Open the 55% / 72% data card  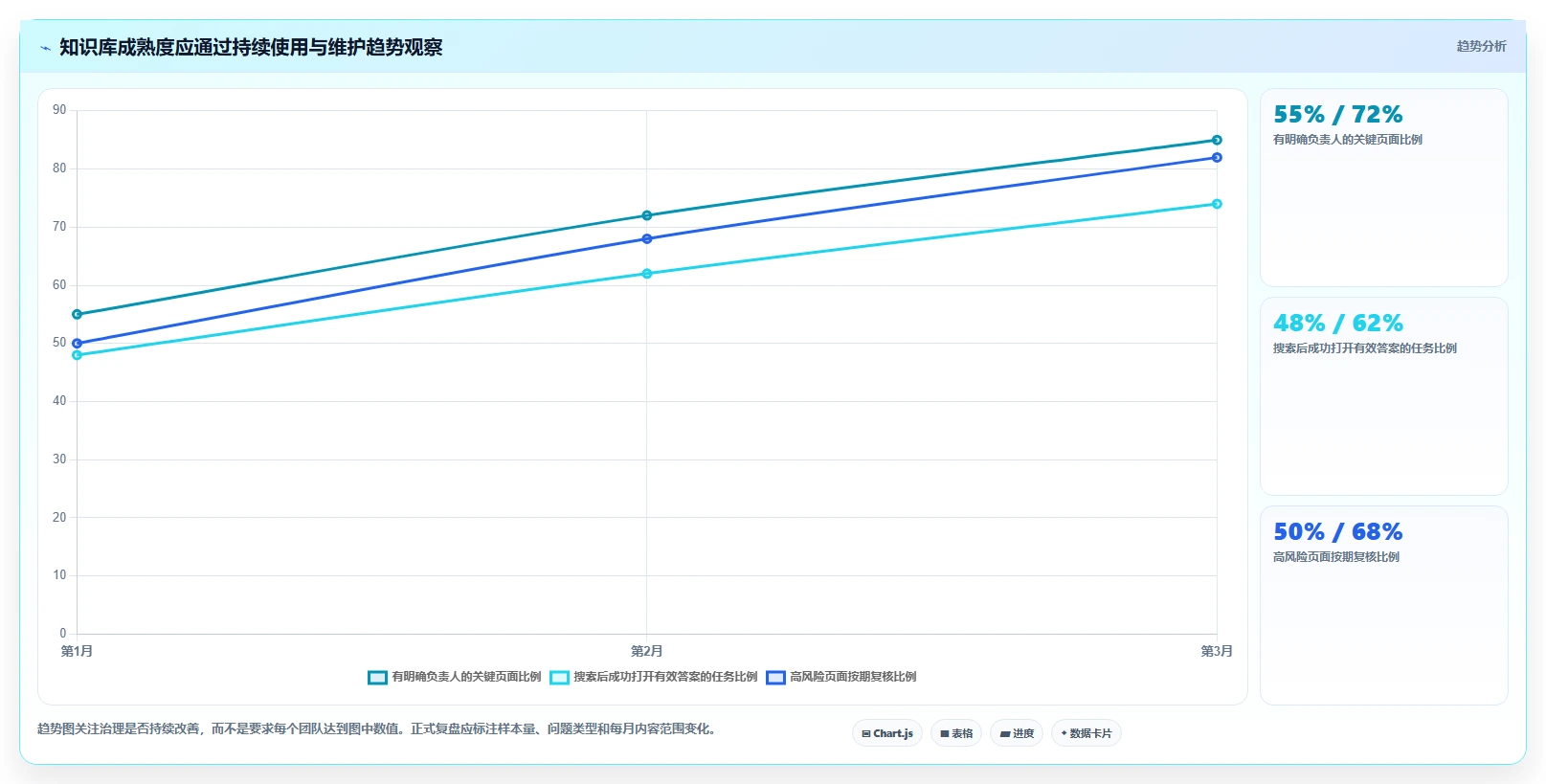(x=1383, y=188)
